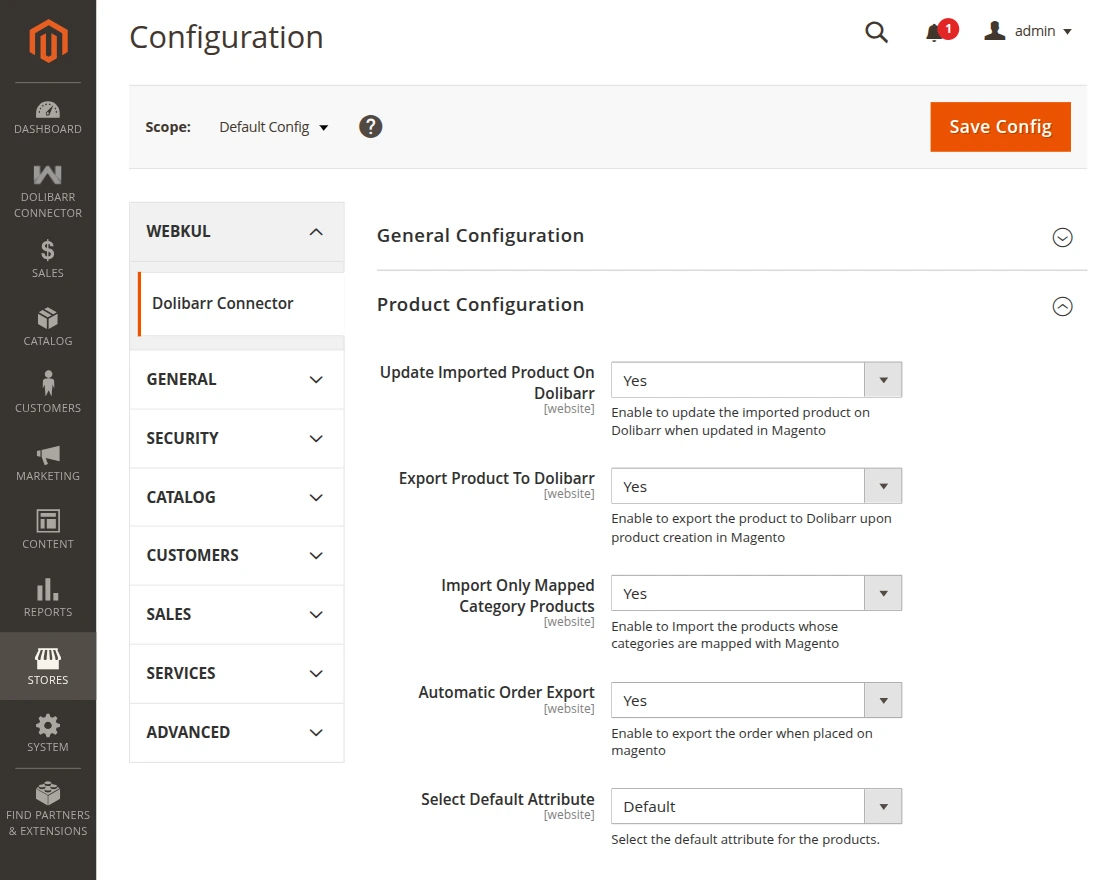The height and width of the screenshot is (880, 1120).
Task: Select the Dolibarr Connector menu item
Action: pyautogui.click(x=221, y=303)
